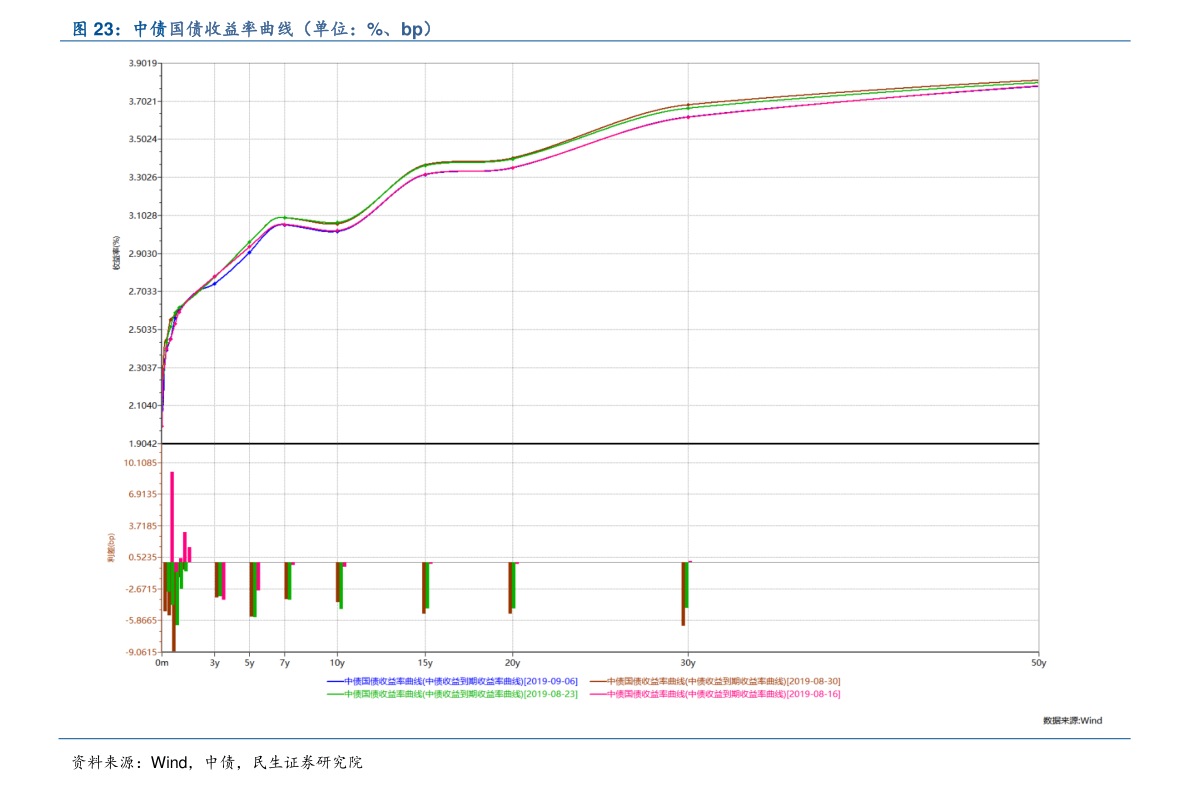Image resolution: width=1191 pixels, height=791 pixels.
Task: Click the 3.7185 spread axis label
Action: point(143,526)
